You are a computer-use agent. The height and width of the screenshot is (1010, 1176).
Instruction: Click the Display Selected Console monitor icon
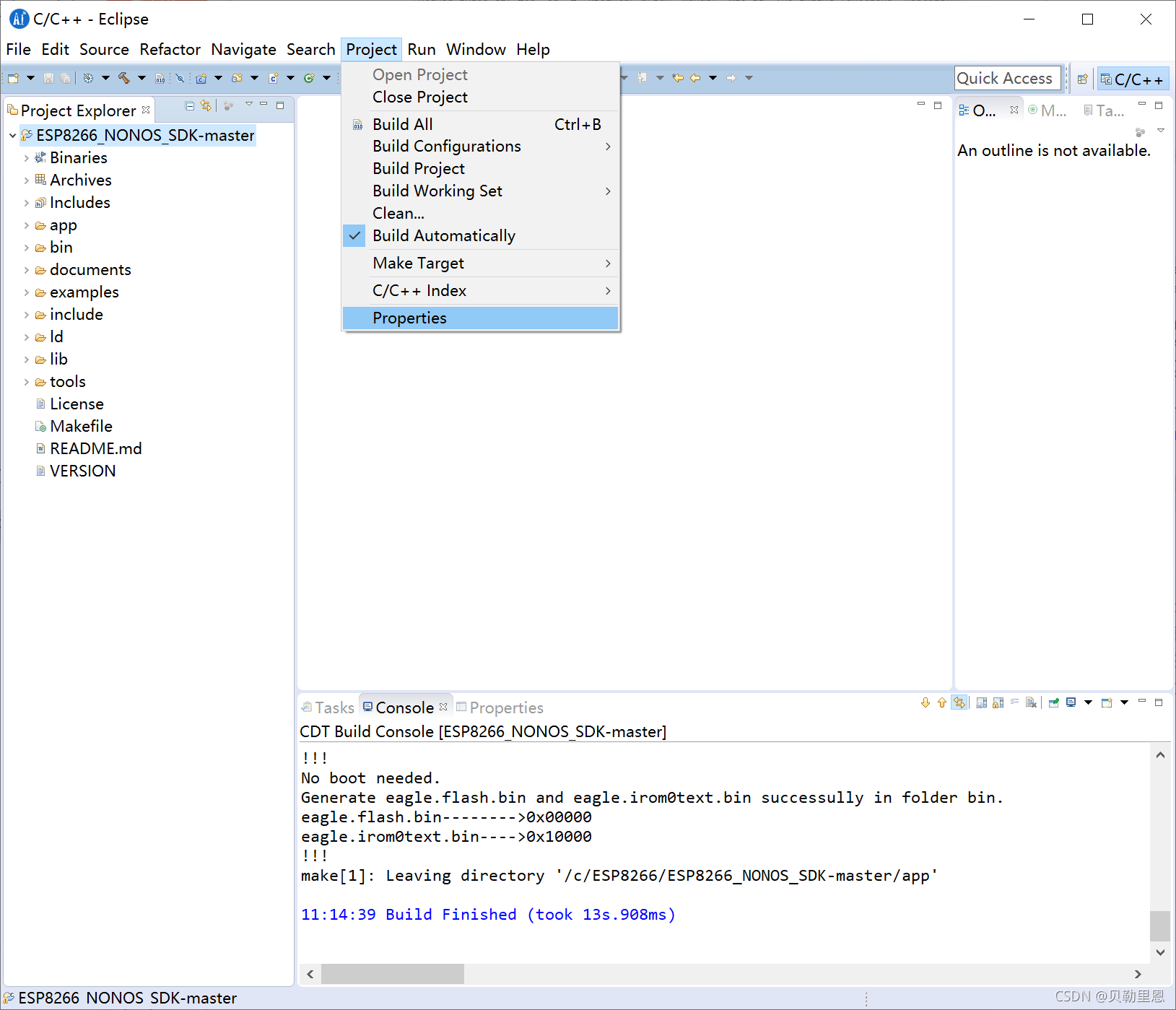1071,702
